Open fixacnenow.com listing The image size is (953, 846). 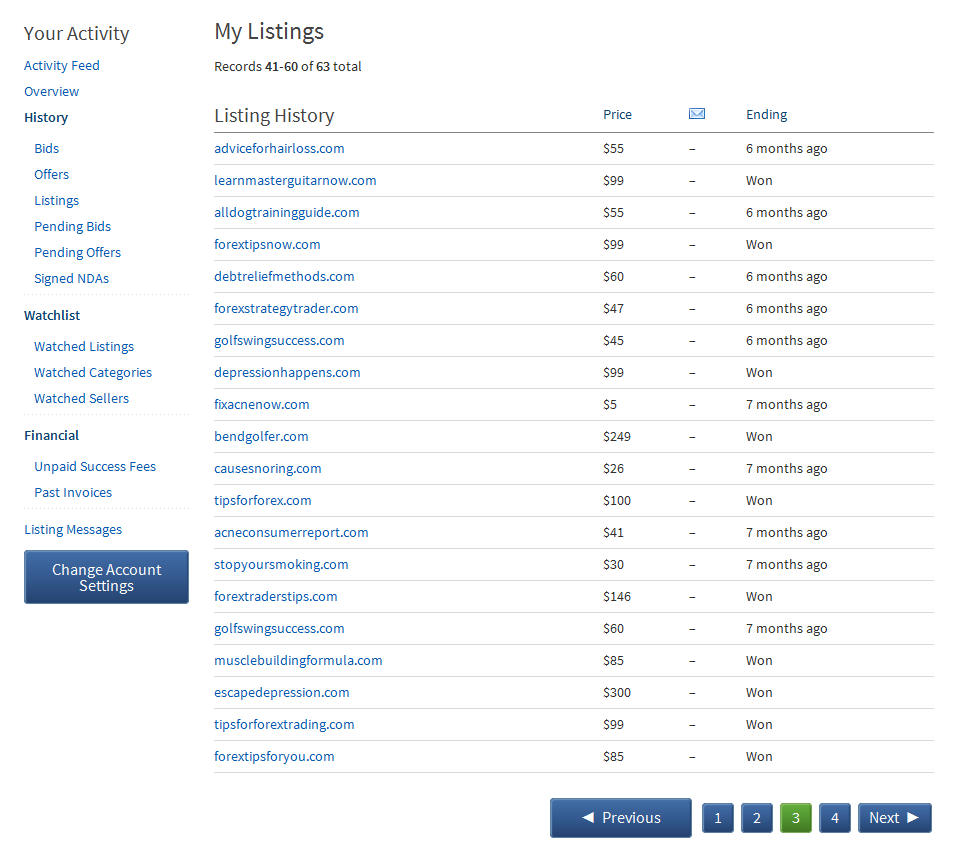[261, 405]
